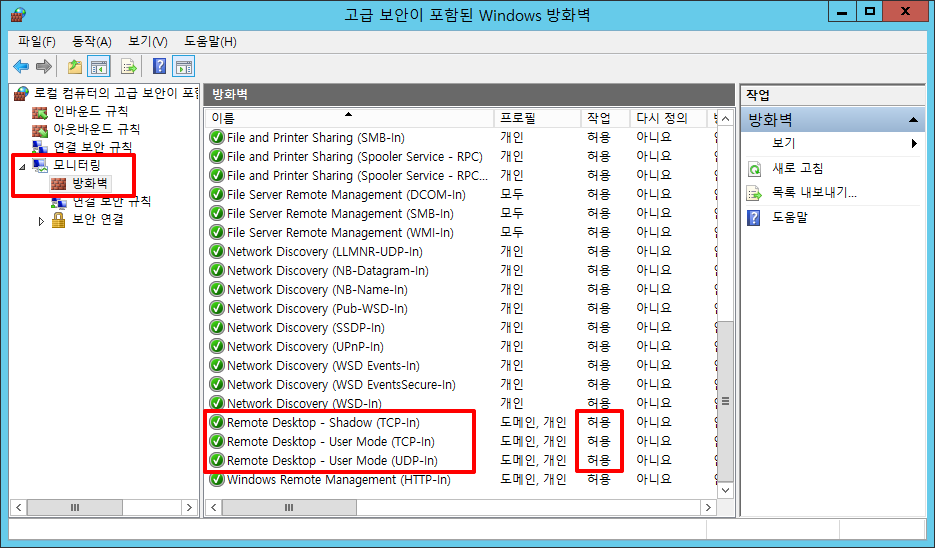Select Network Discovery (WSD EventsSecure-In) rule

pos(341,385)
